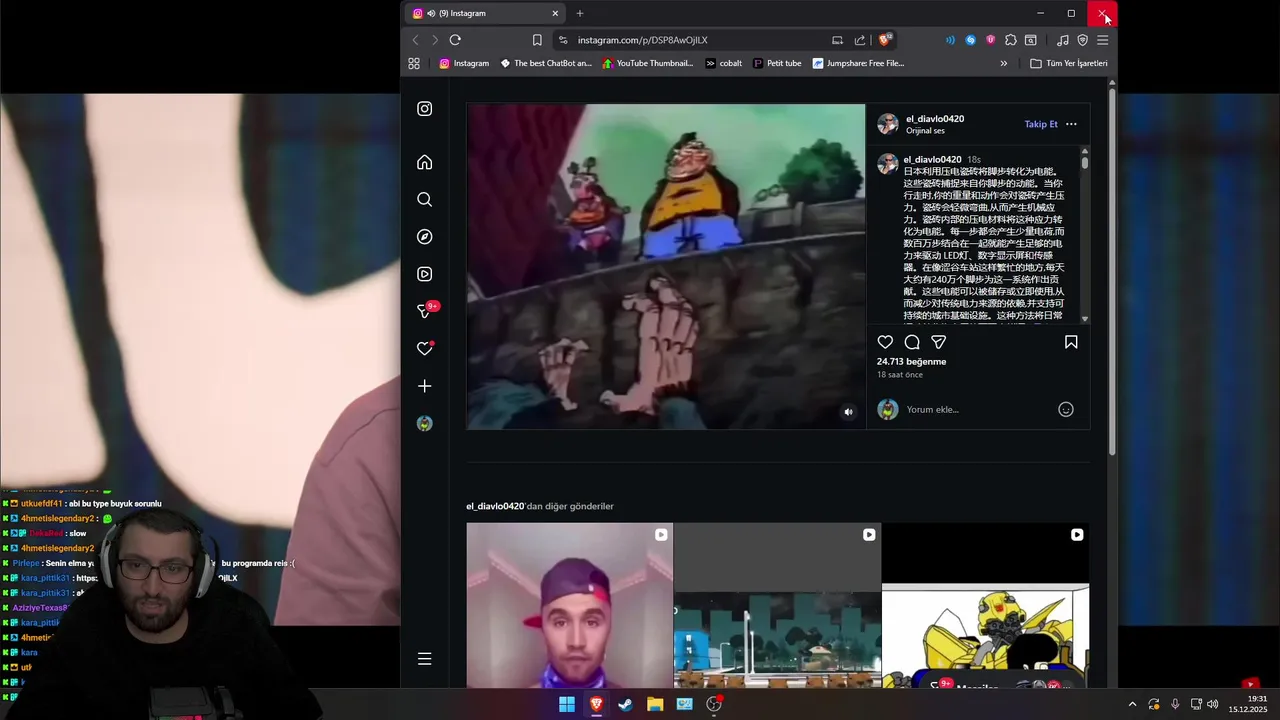Open the yellow robot cartoon reel thumbnail
This screenshot has height=720, width=1280.
985,605
